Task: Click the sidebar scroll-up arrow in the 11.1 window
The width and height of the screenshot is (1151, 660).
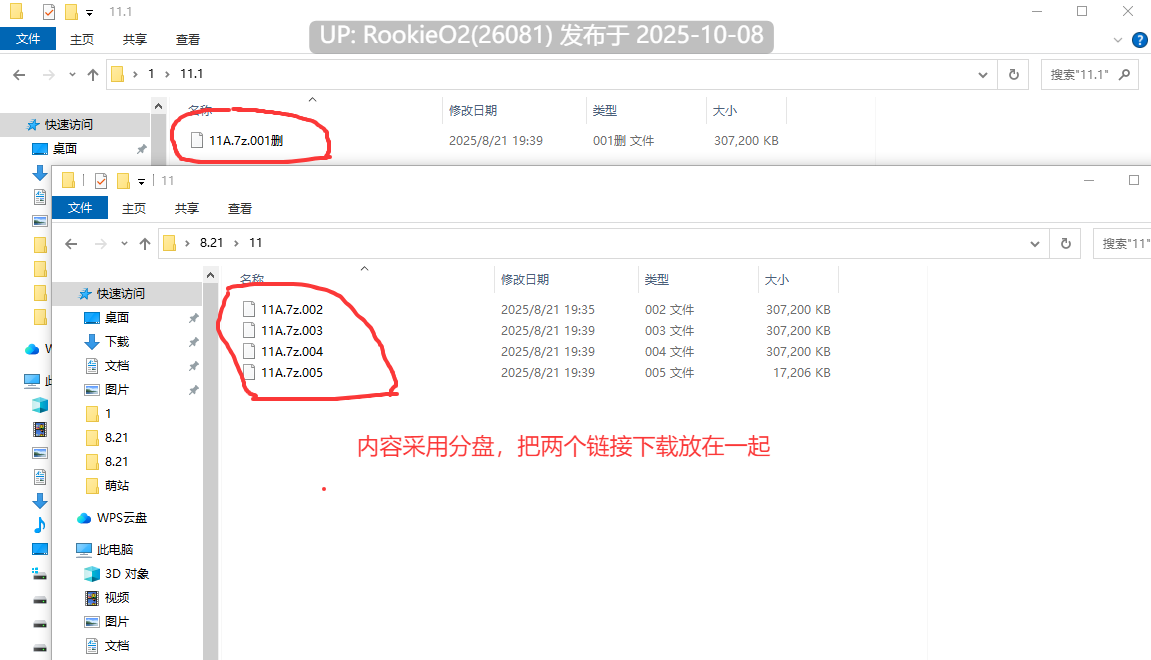Action: (159, 106)
